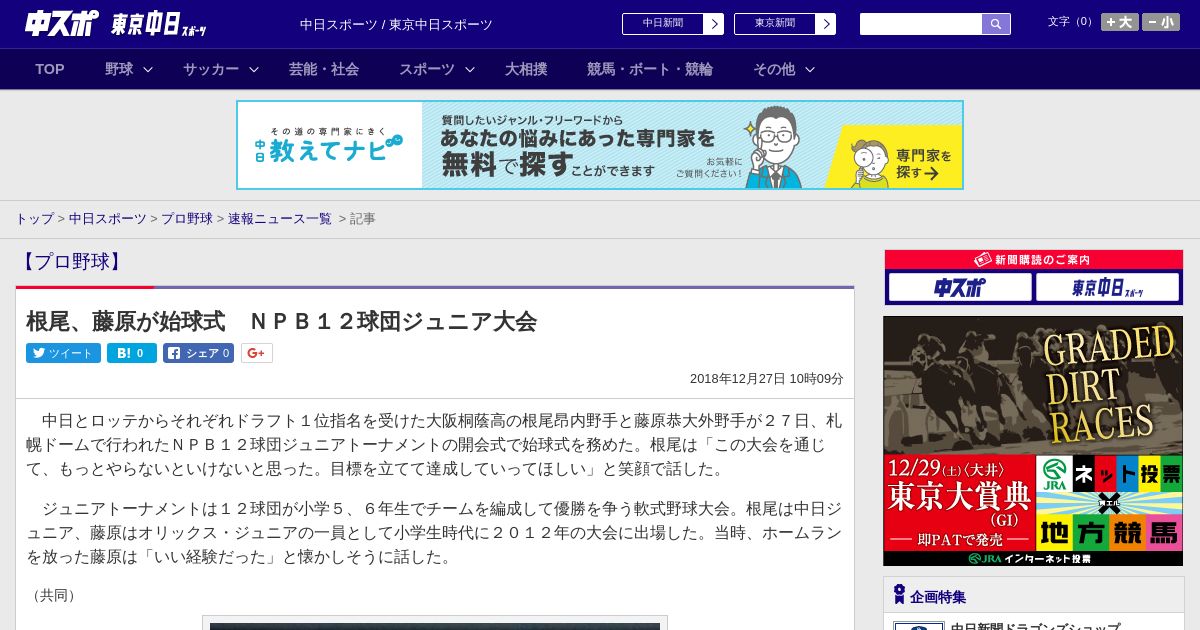This screenshot has width=1200, height=630.
Task: Click （共同） credit text
Action: pos(54,595)
